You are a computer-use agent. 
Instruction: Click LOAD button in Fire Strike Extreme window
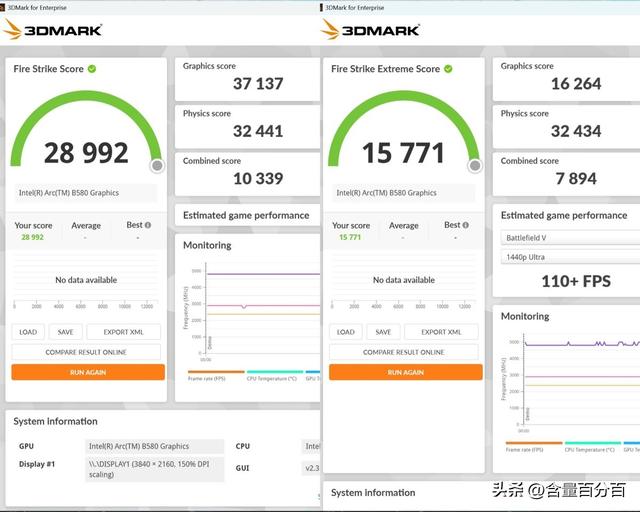click(x=346, y=332)
